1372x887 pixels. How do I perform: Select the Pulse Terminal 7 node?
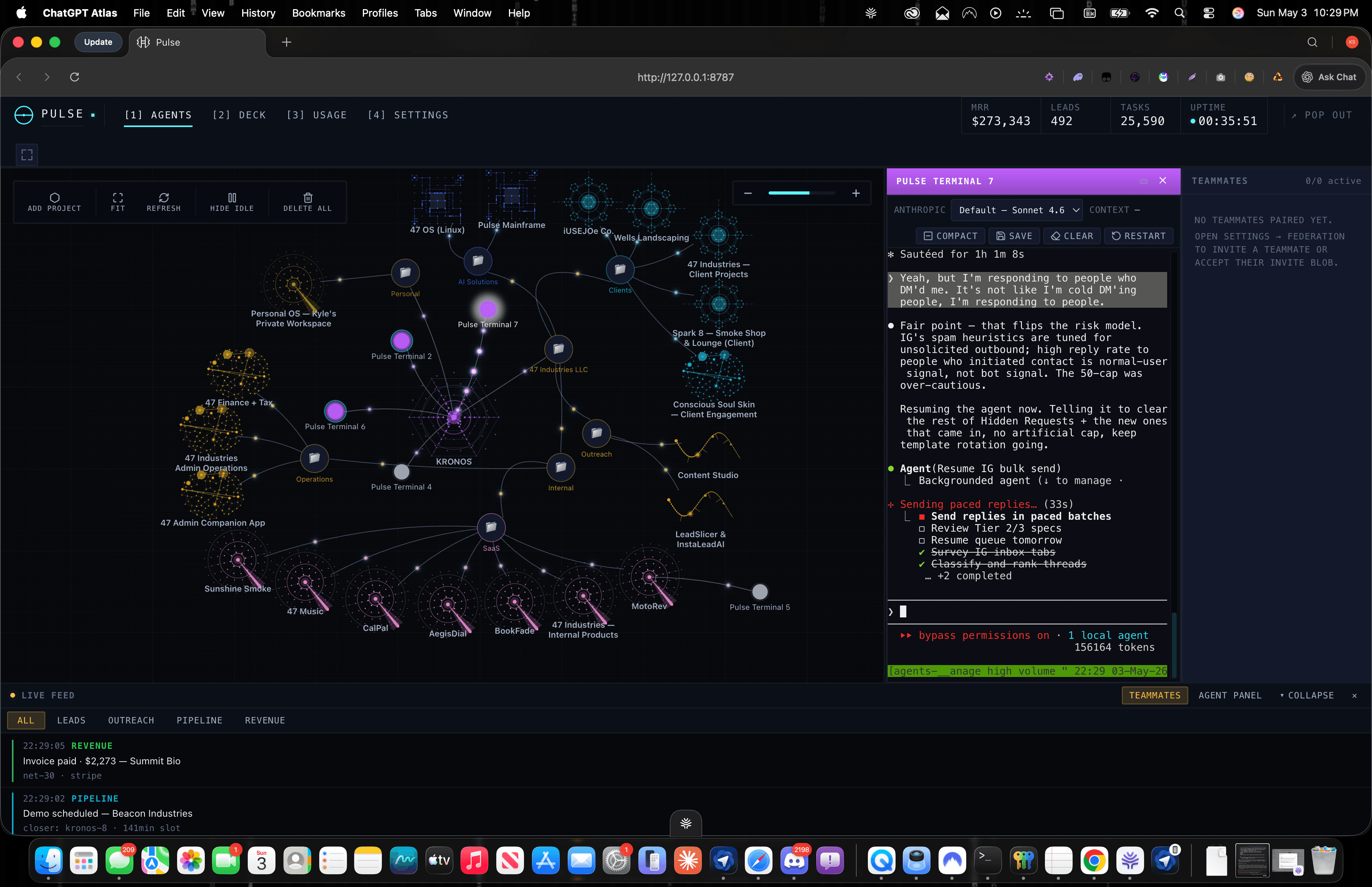point(488,309)
